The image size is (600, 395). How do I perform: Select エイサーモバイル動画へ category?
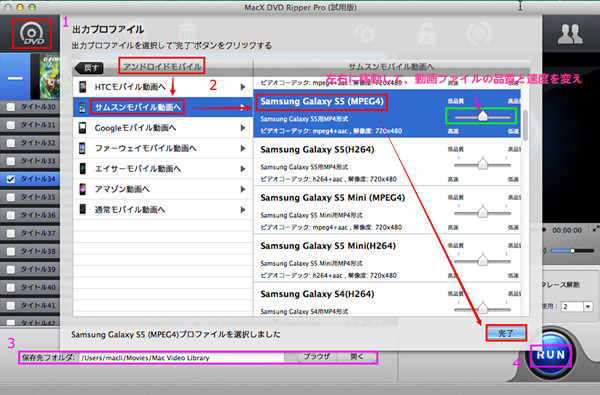point(163,168)
